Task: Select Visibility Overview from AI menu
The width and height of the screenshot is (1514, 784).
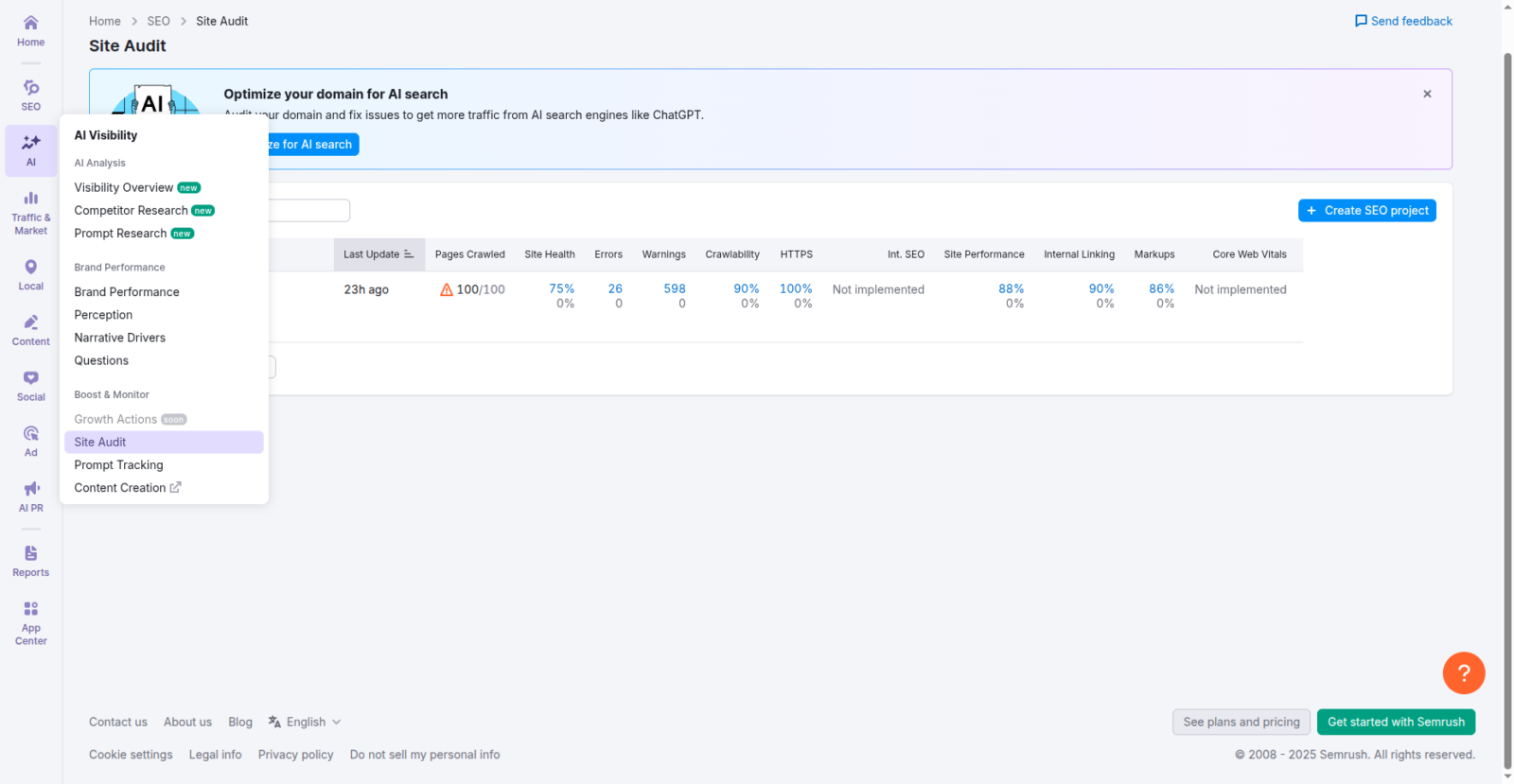Action: tap(124, 187)
